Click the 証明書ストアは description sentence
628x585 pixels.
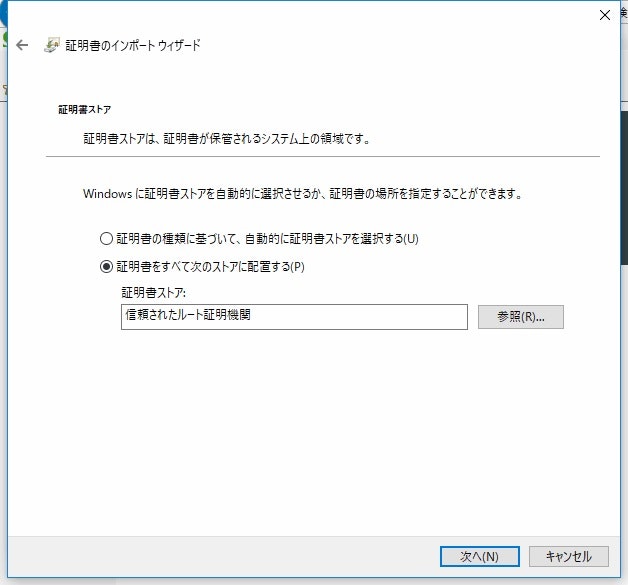click(x=227, y=139)
